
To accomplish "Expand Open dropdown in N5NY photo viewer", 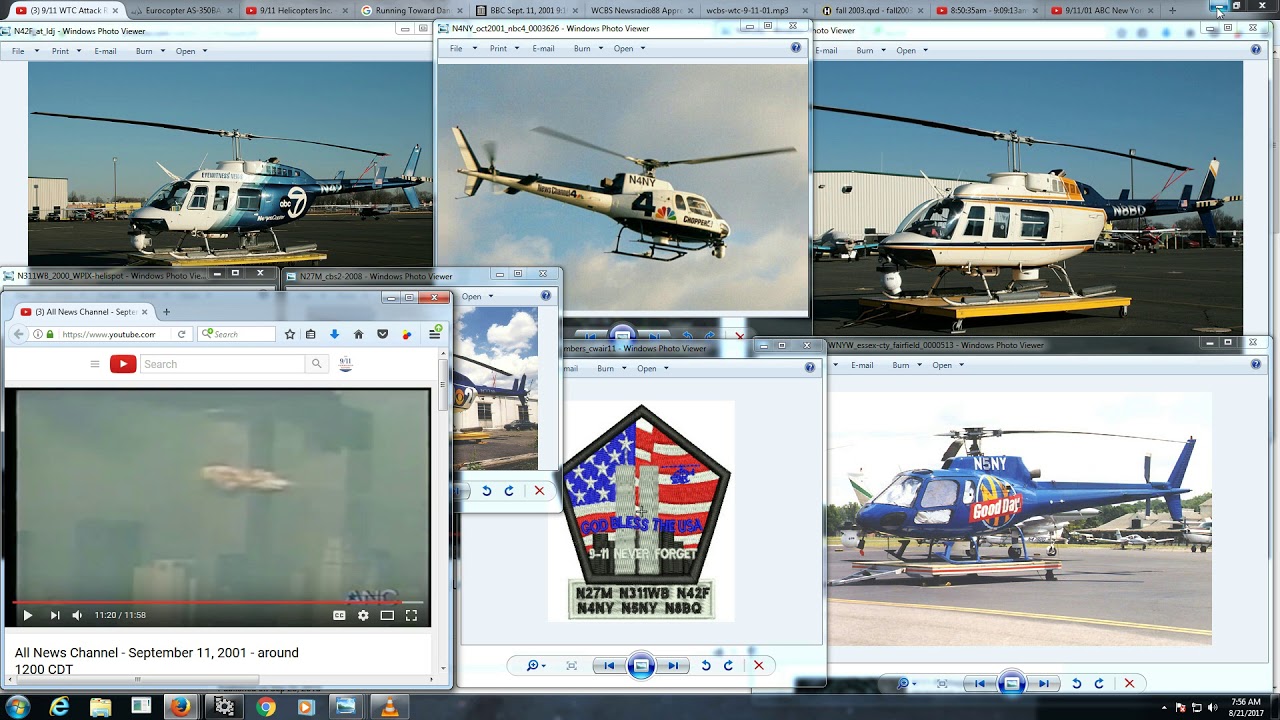I will (946, 366).
